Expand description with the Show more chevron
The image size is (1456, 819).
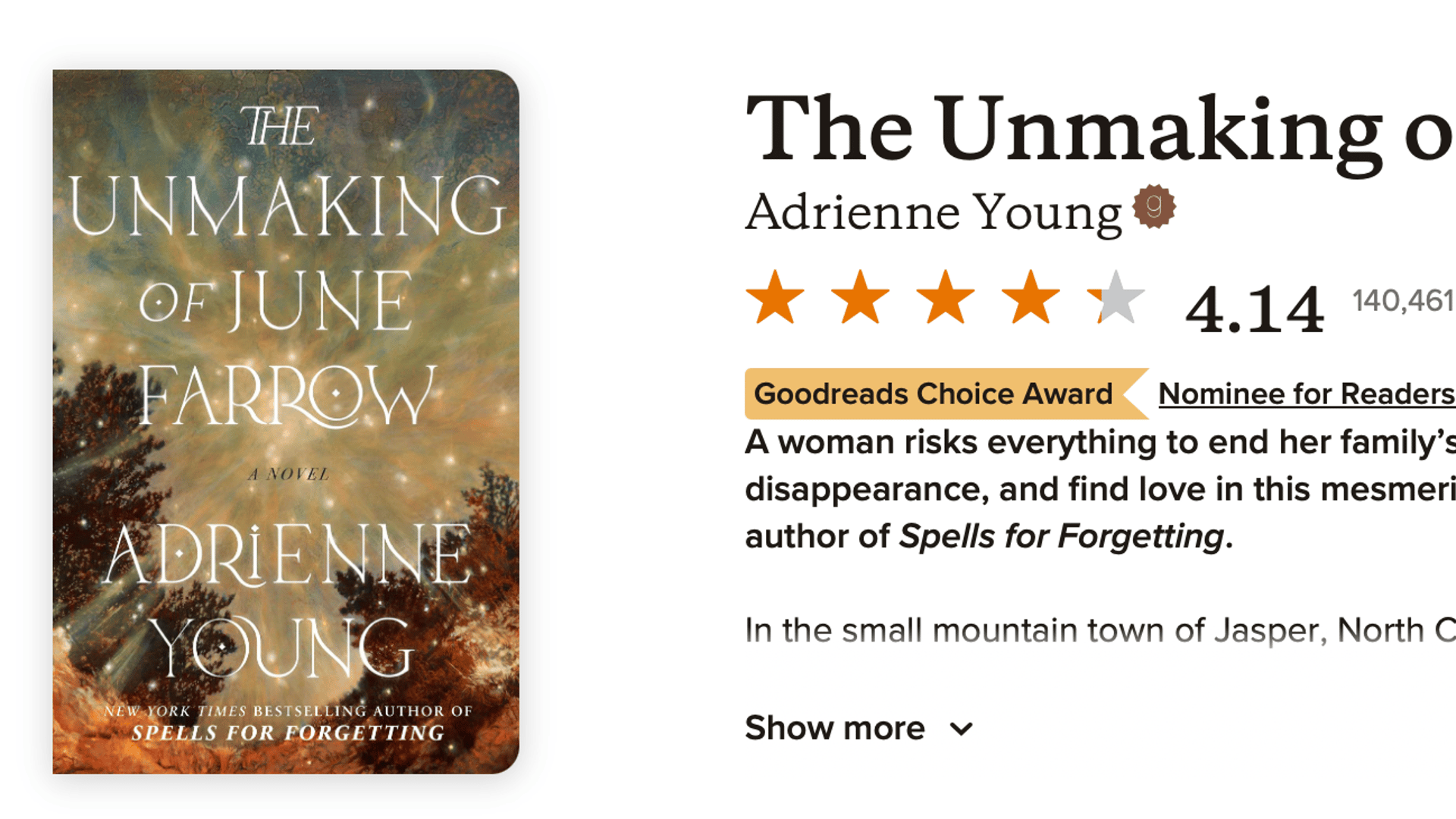[961, 729]
